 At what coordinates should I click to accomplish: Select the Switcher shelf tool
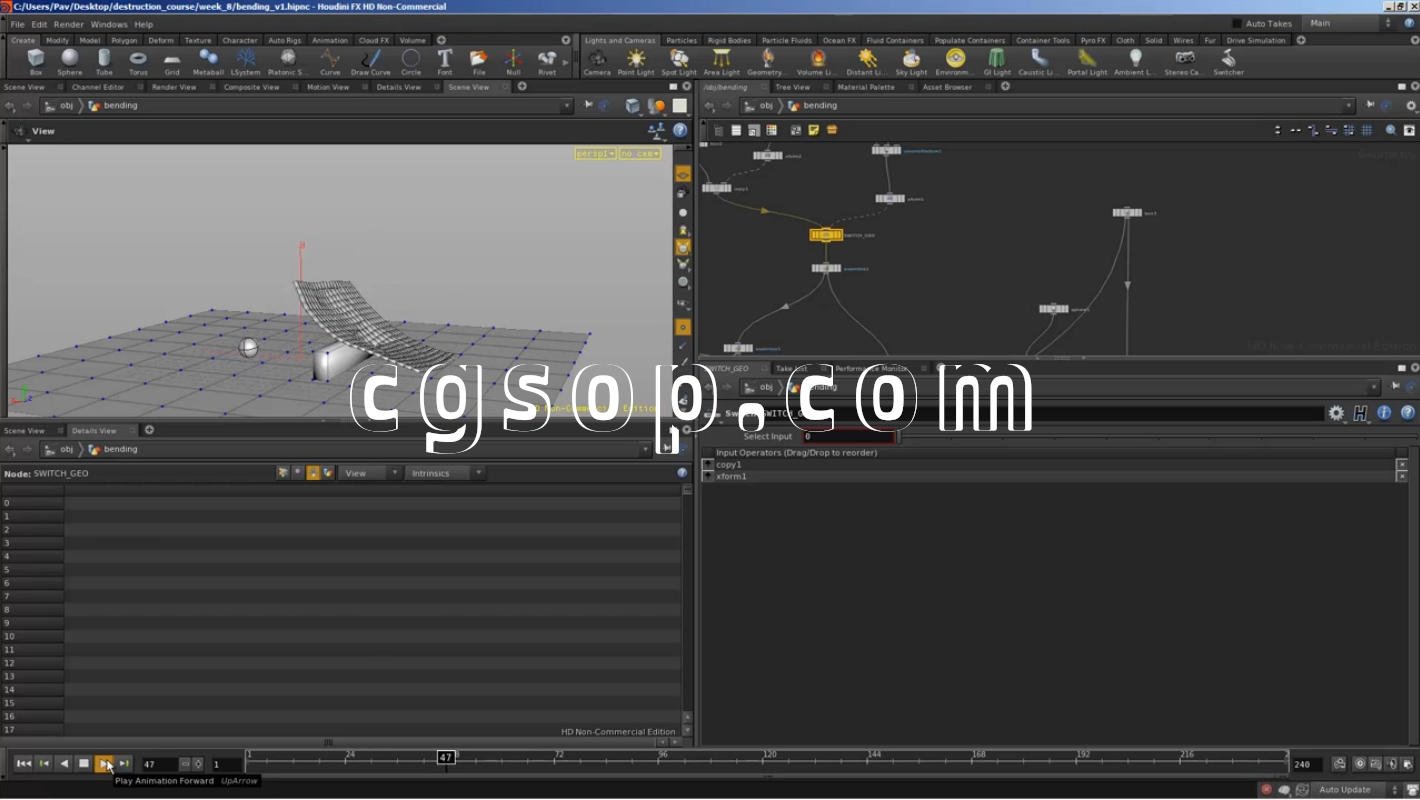[x=1228, y=62]
